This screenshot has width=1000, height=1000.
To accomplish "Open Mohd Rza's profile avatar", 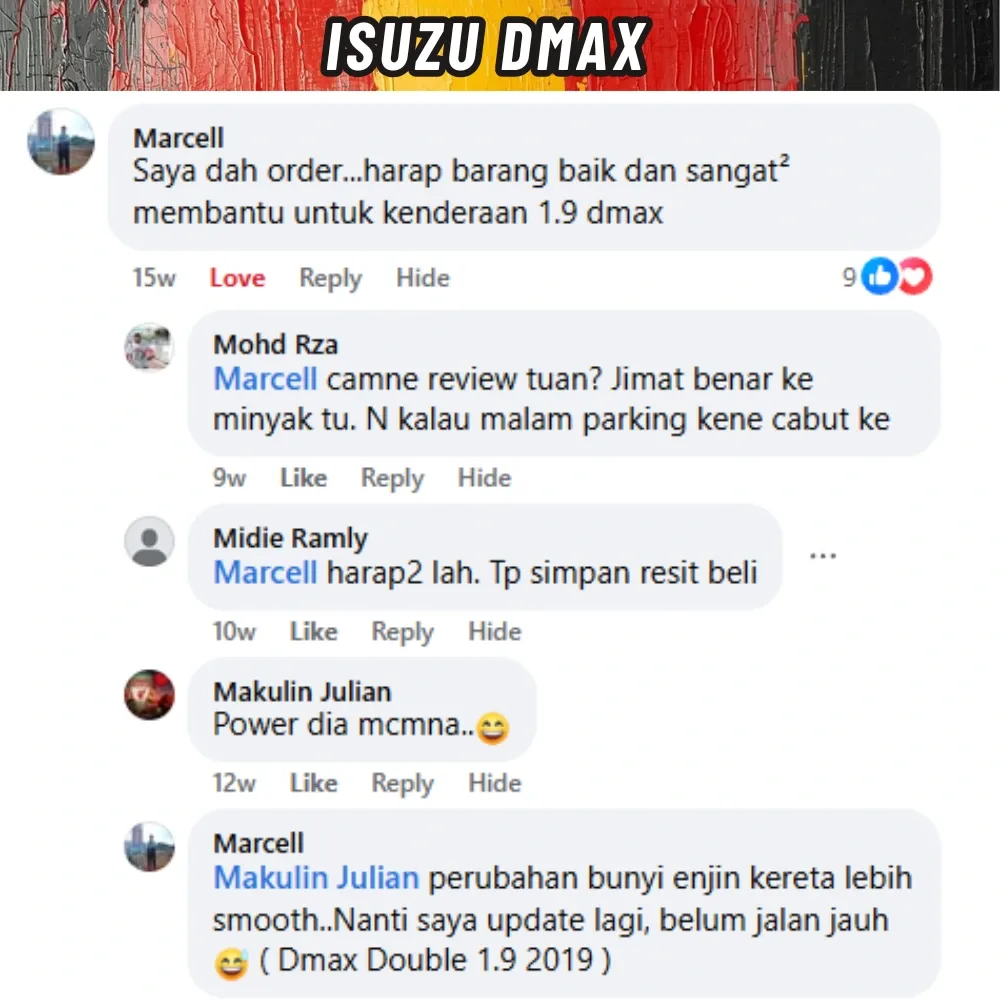I will [x=149, y=347].
